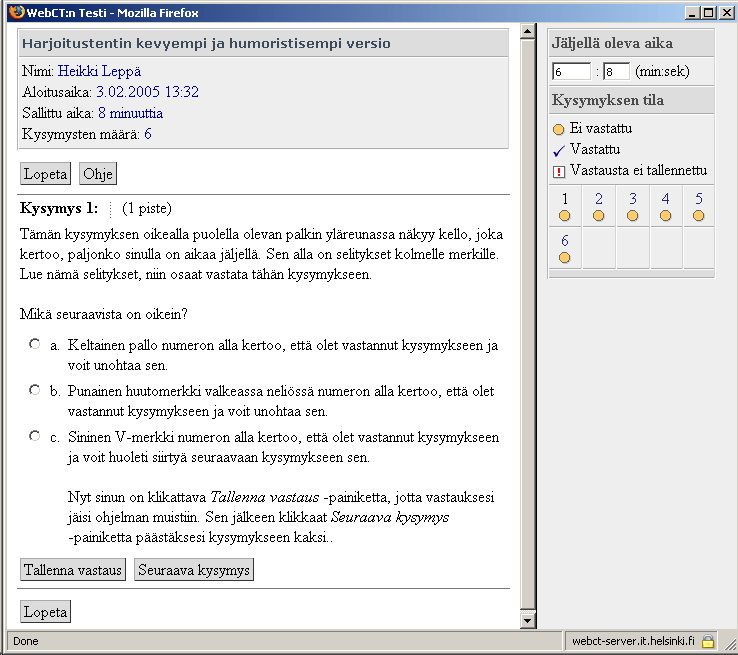Screen dimensions: 738x655
Task: Click the minutes remaining field
Action: point(571,72)
